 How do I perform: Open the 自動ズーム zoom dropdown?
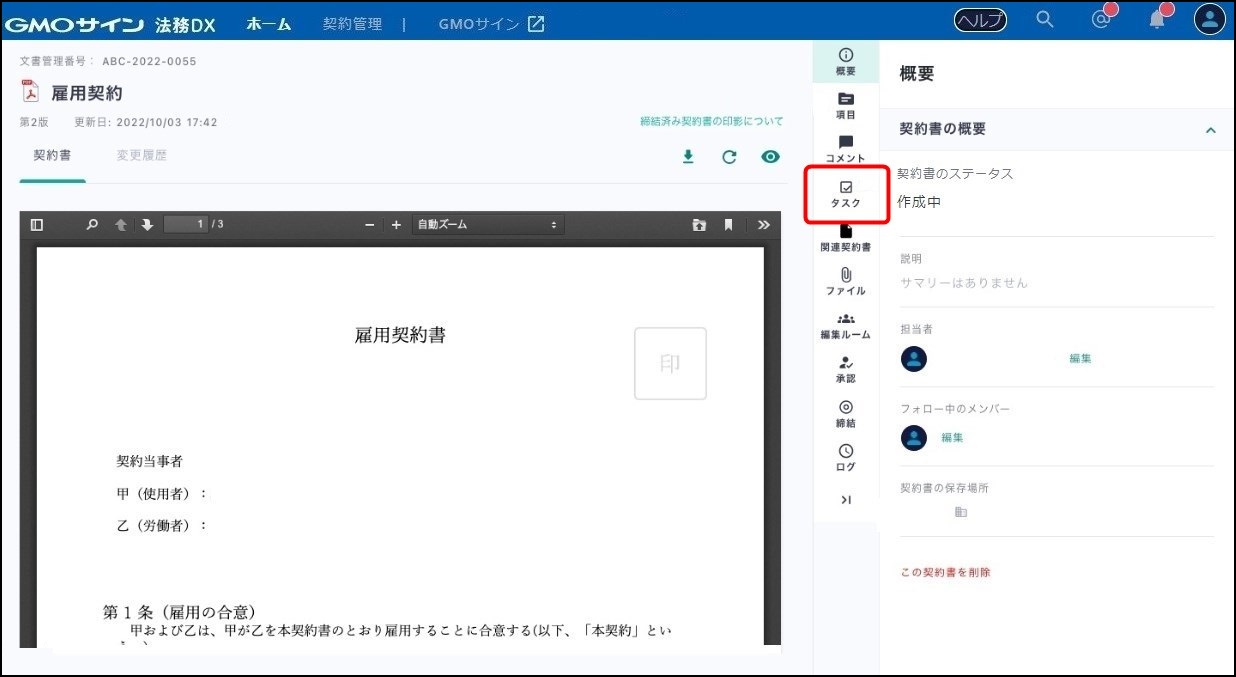pos(487,225)
